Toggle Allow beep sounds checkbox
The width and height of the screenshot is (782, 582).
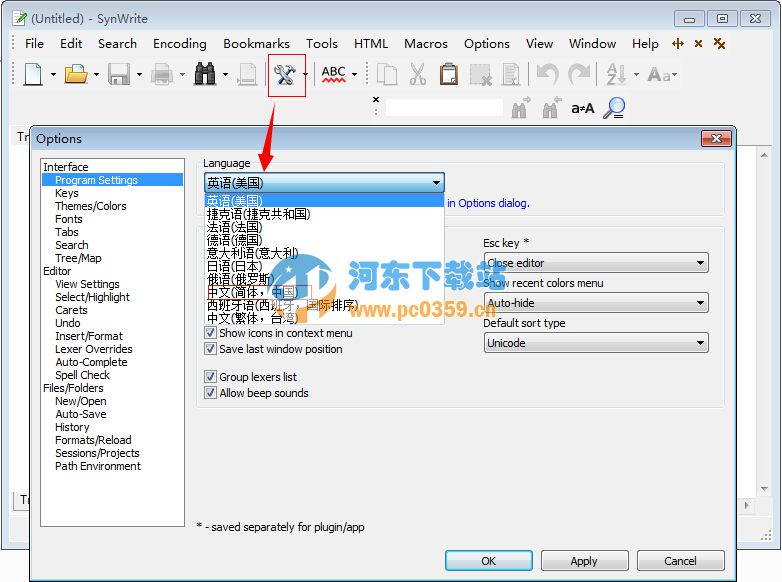(x=210, y=392)
